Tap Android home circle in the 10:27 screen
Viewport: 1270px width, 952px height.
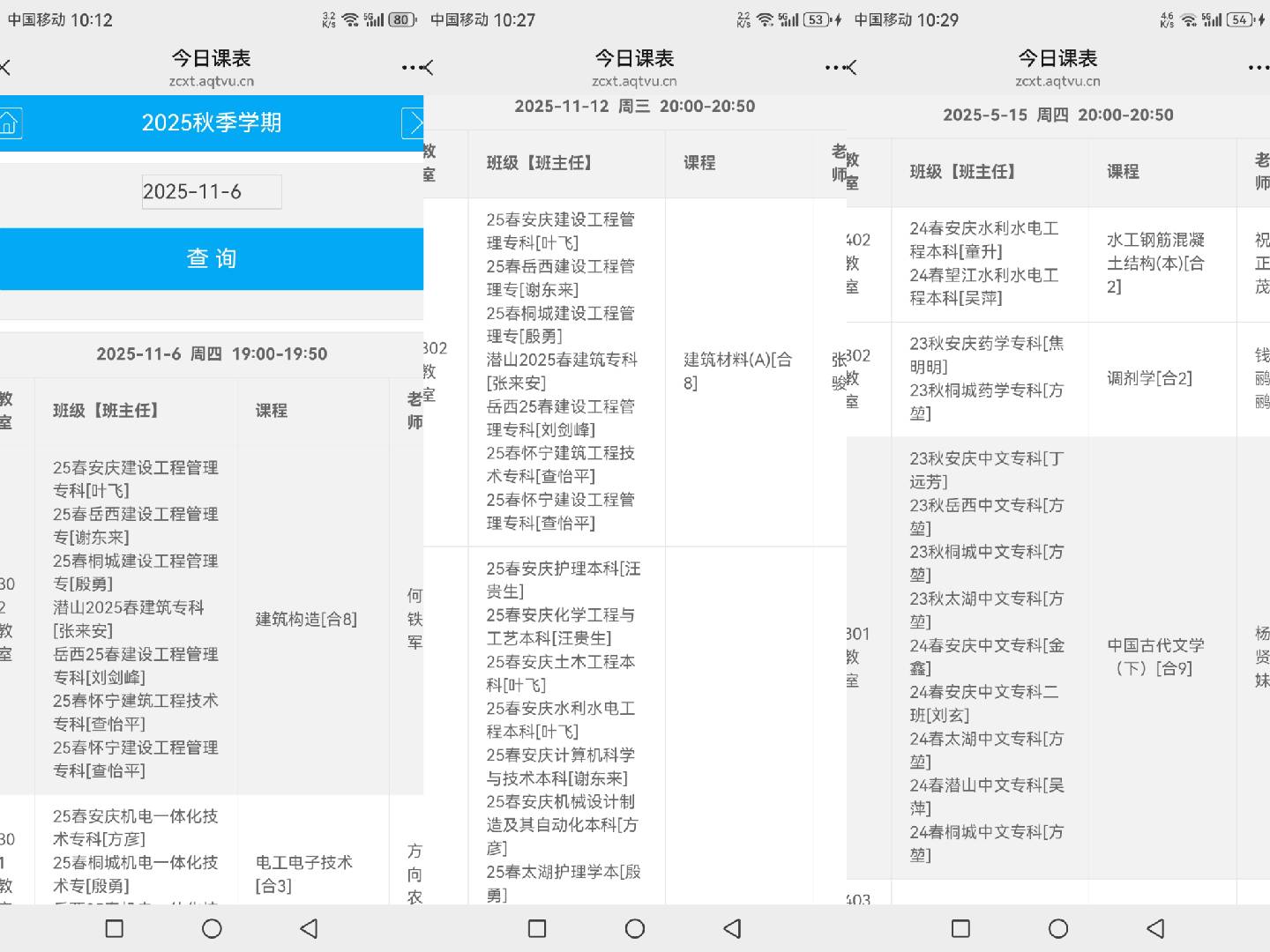635,928
